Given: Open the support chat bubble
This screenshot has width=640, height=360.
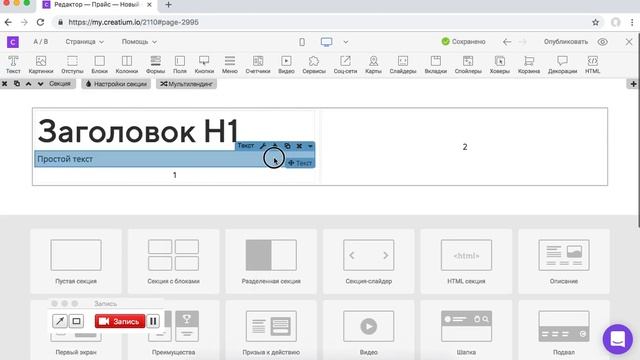Looking at the screenshot, I should point(618,339).
